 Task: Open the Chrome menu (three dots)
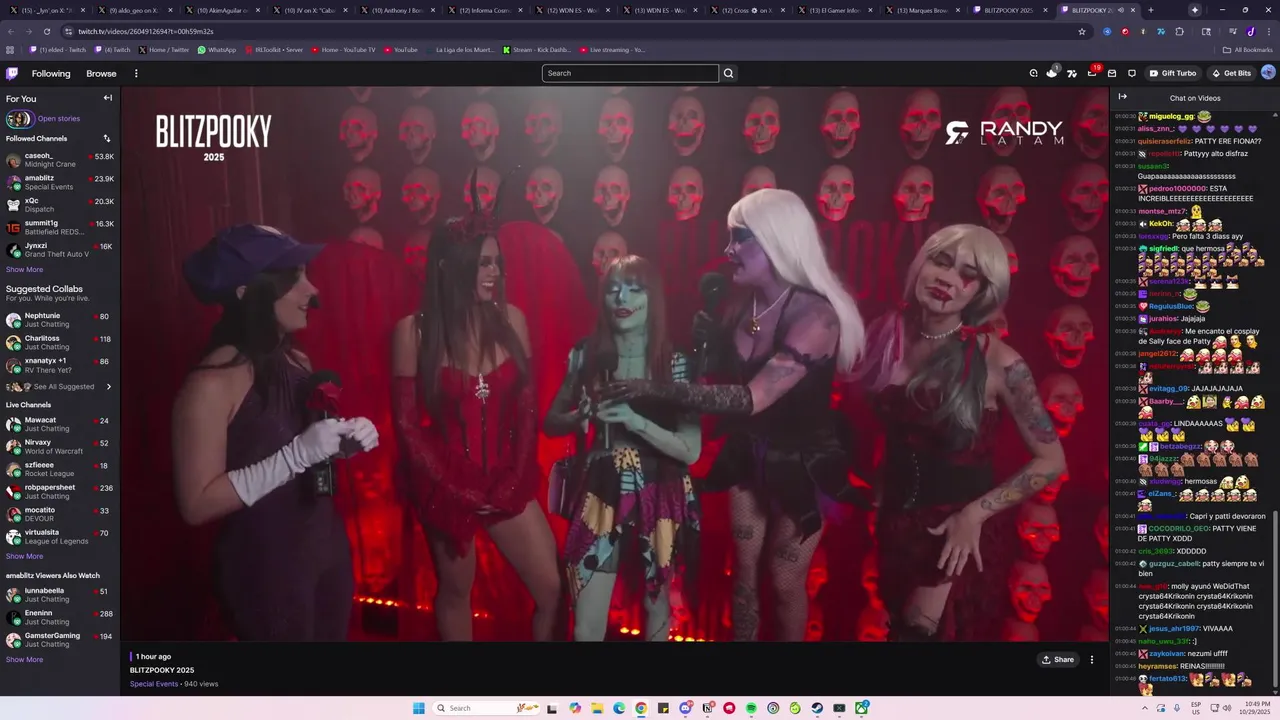point(1268,31)
